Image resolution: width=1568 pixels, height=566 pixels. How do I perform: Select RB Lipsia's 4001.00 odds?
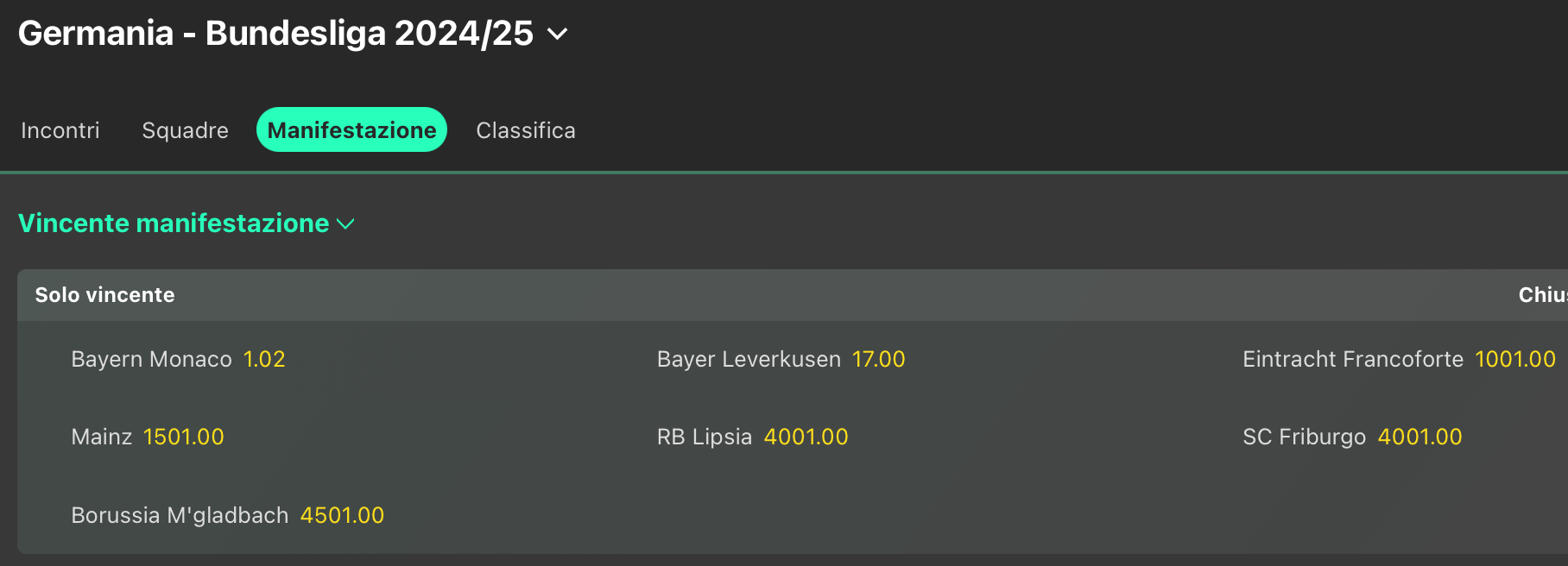pos(806,437)
